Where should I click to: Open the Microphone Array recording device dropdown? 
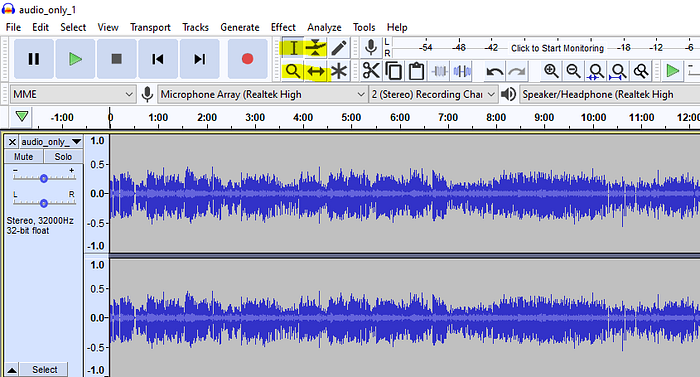(x=262, y=94)
